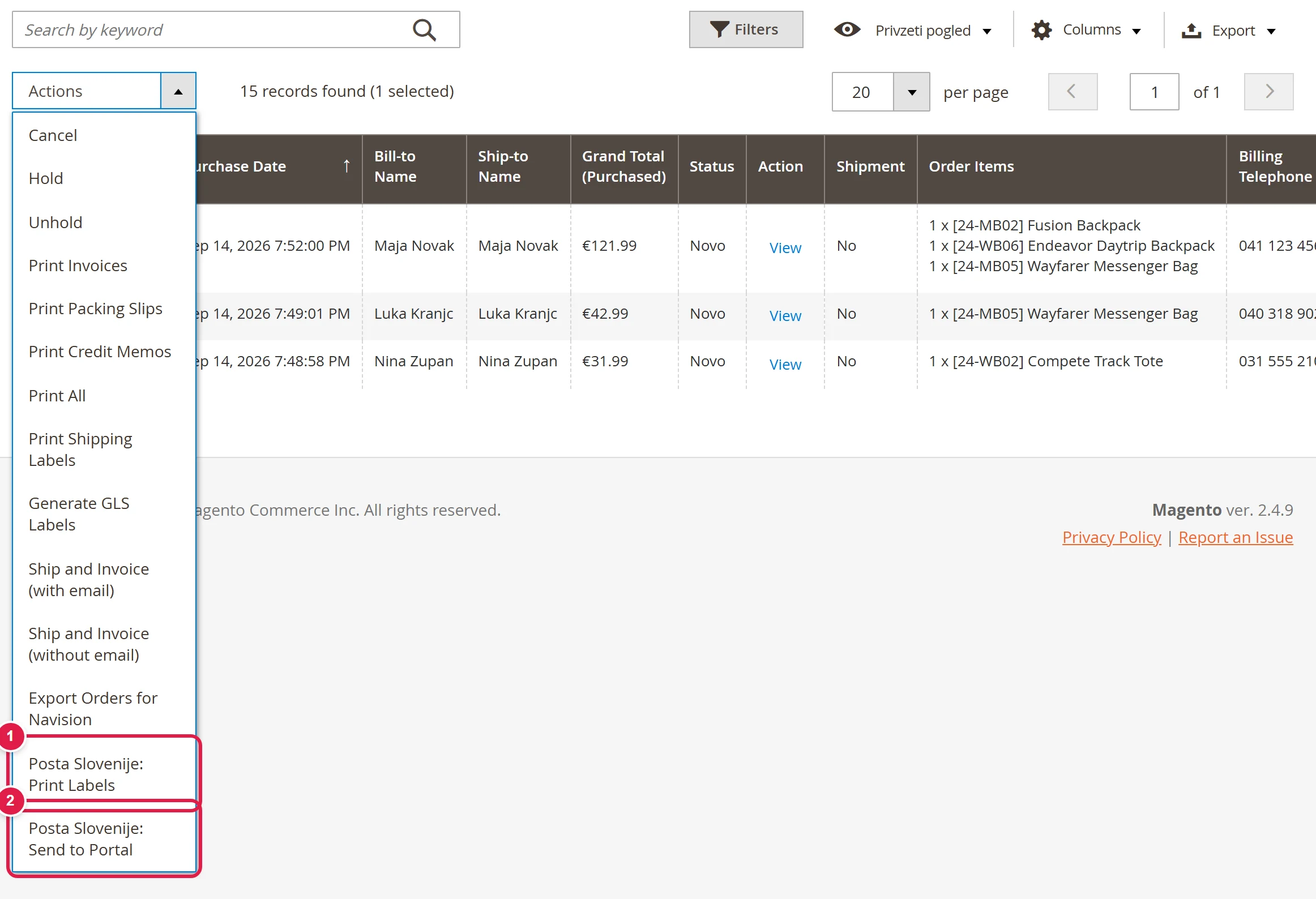Collapse the Actions dropdown arrow
The width and height of the screenshot is (1316, 899).
pos(178,91)
